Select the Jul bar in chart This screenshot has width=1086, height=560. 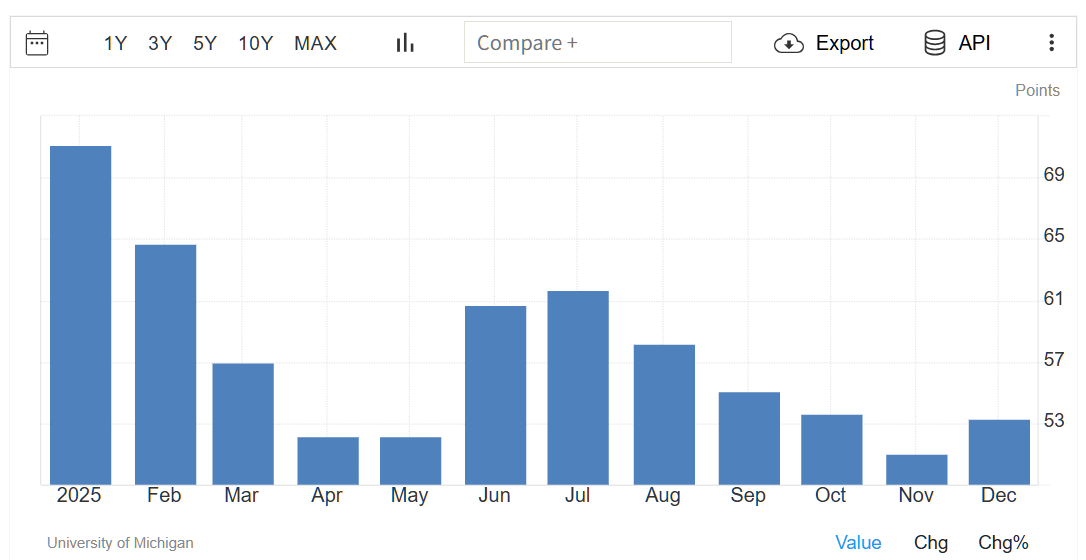(578, 388)
